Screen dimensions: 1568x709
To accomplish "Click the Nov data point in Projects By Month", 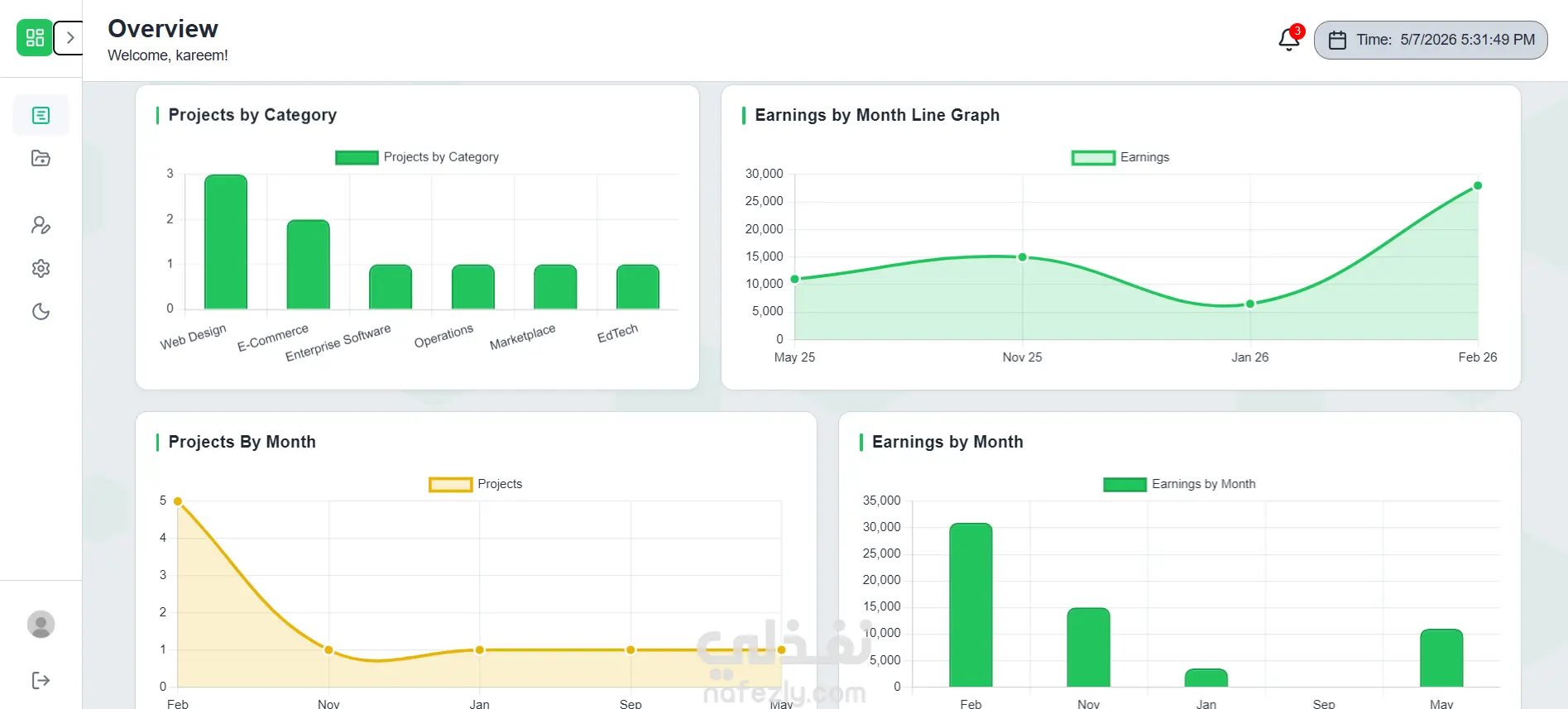I will click(328, 650).
